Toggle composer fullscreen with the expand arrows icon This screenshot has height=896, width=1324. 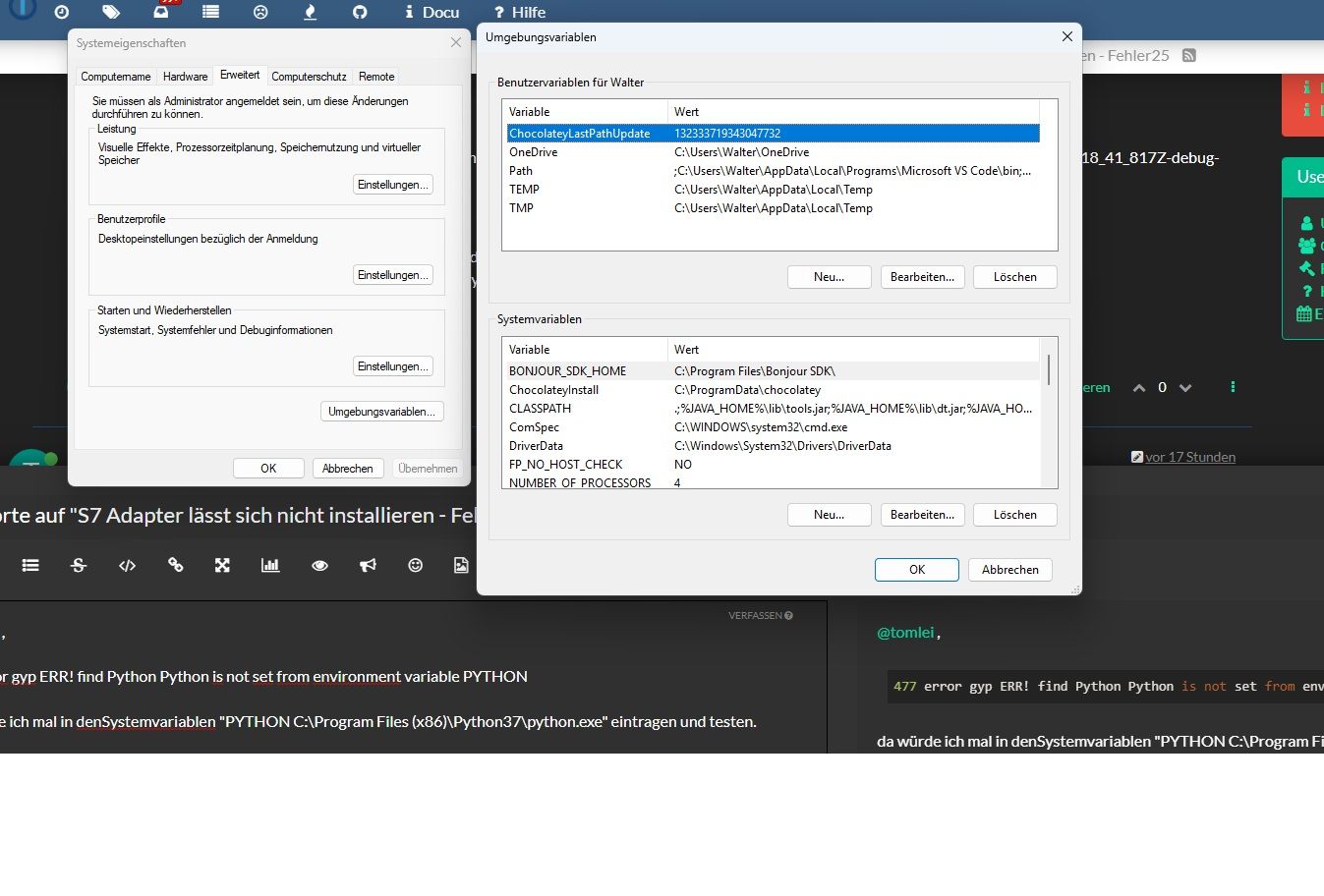click(x=222, y=565)
